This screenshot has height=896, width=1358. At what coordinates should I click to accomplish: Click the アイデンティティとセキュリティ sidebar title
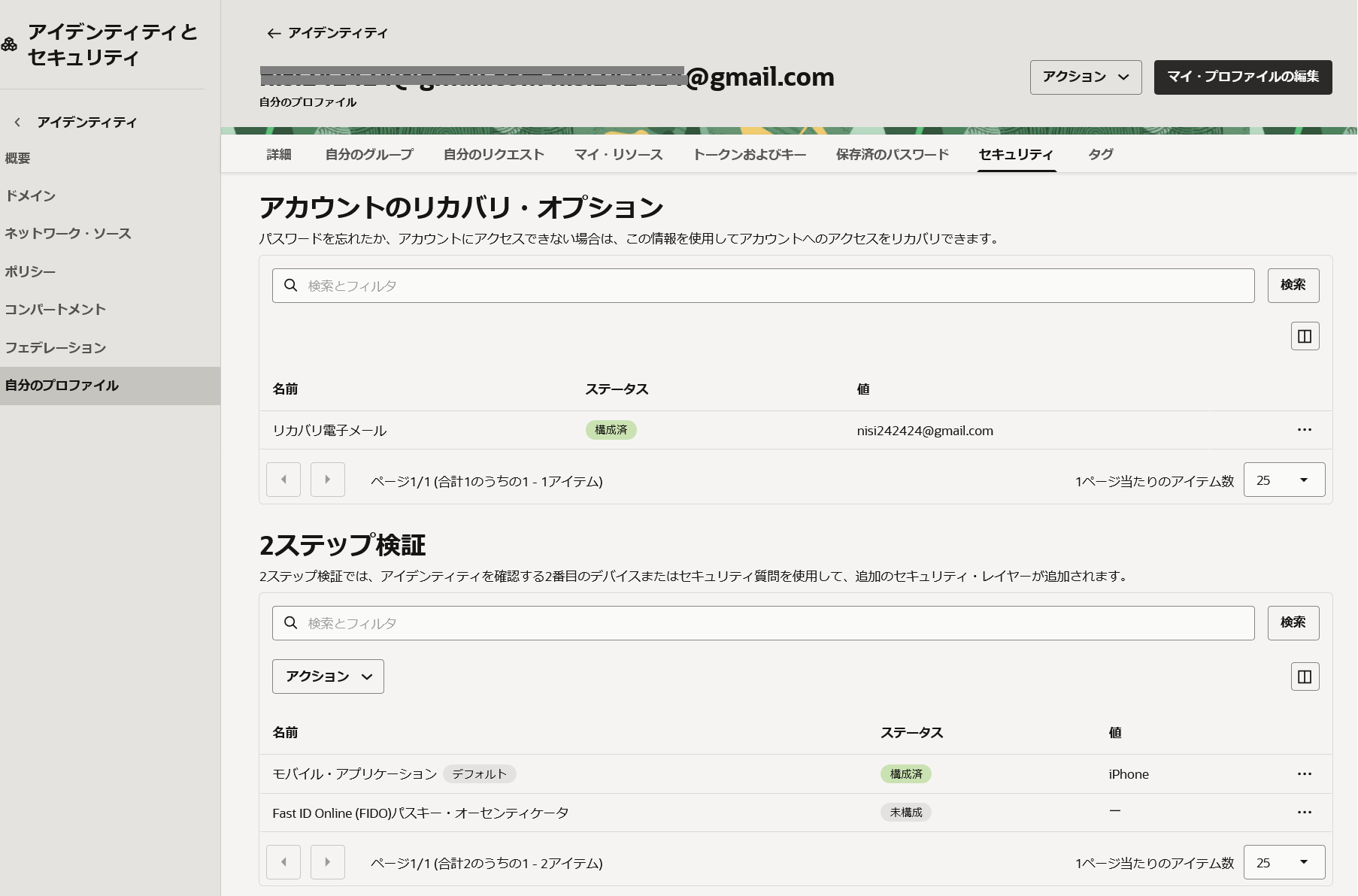113,44
